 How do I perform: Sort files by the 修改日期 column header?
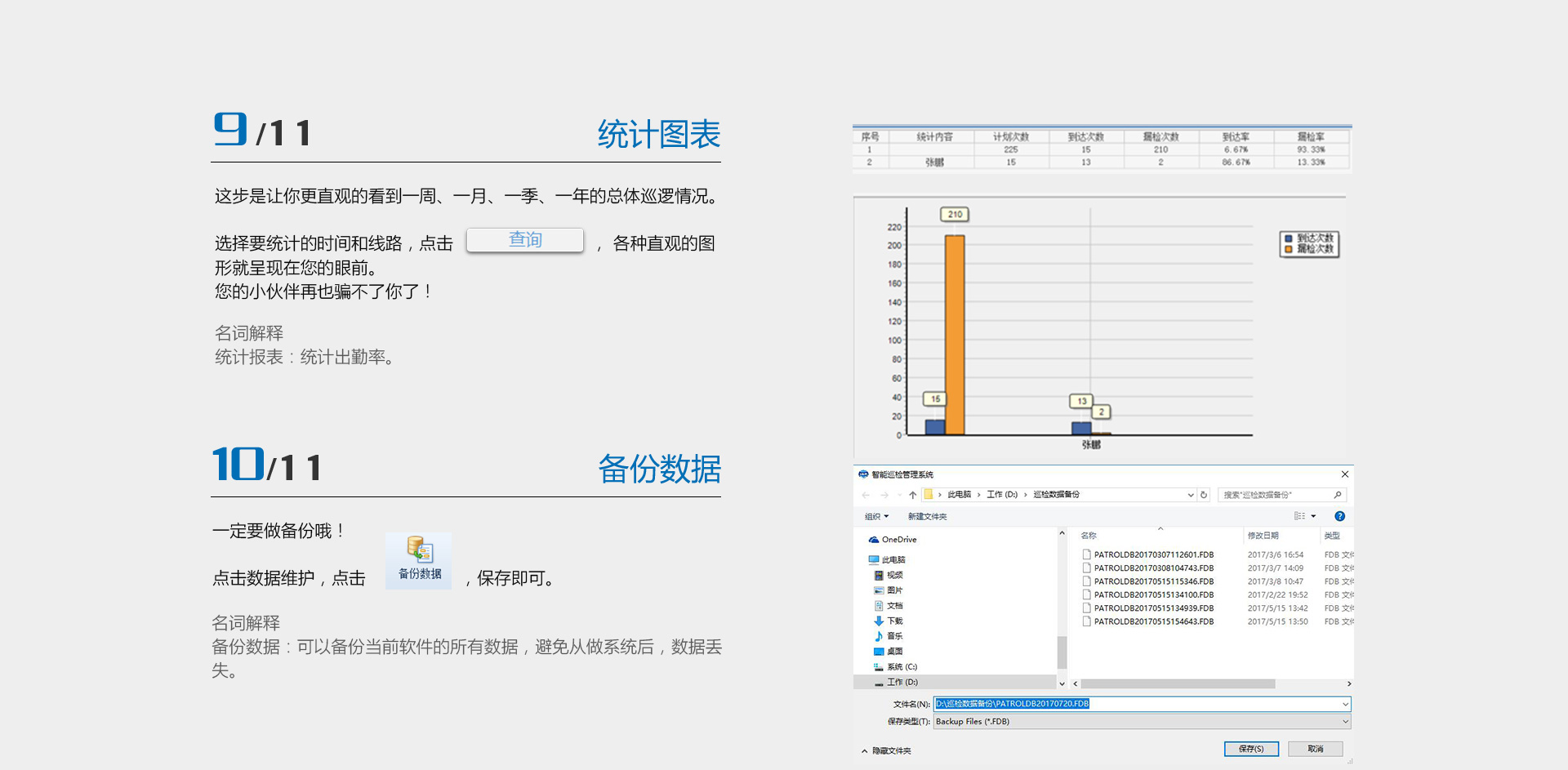(1263, 536)
